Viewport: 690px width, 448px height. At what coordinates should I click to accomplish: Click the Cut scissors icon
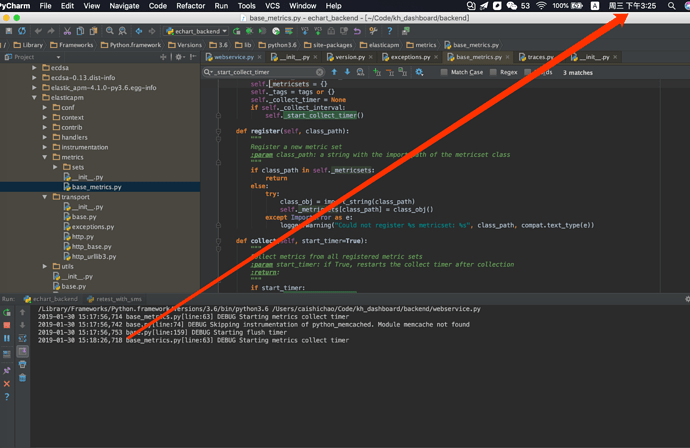point(67,31)
